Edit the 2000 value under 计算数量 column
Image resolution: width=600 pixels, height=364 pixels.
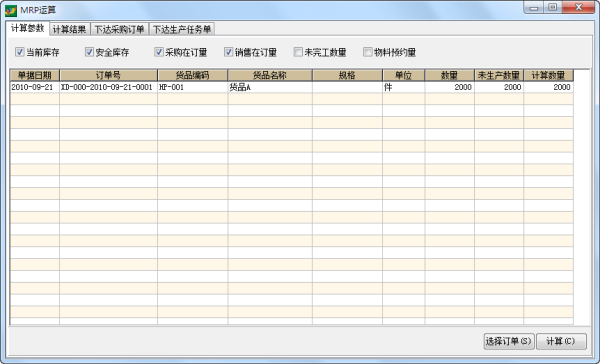[x=548, y=87]
